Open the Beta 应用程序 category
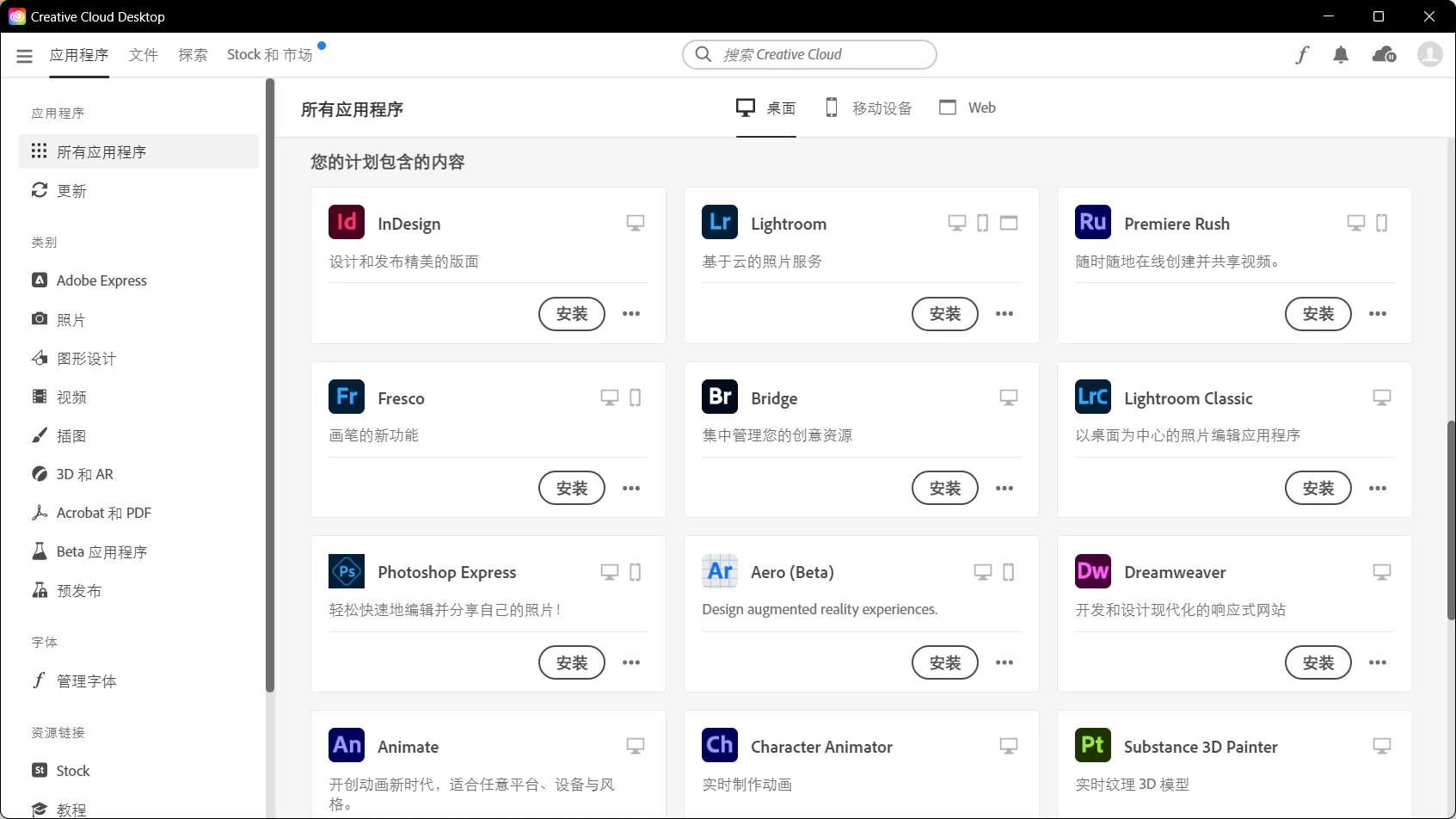This screenshot has height=819, width=1456. (138, 551)
